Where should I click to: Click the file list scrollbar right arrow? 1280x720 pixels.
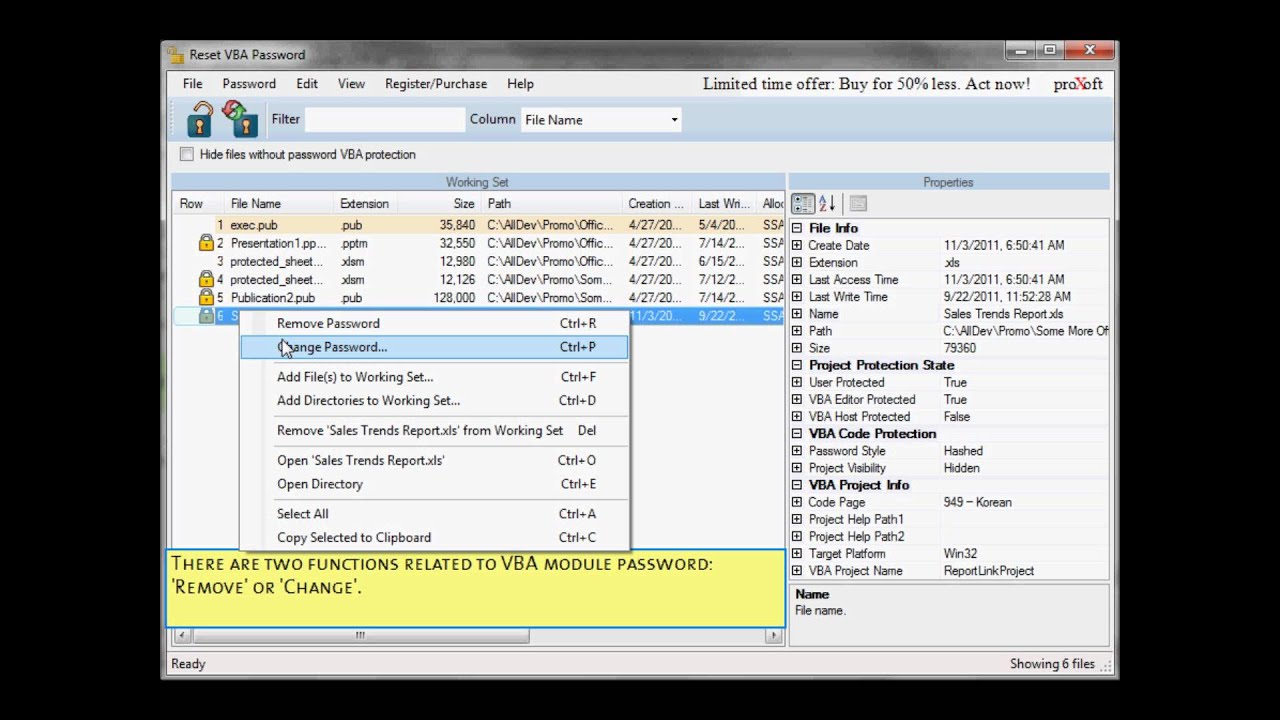pyautogui.click(x=774, y=635)
